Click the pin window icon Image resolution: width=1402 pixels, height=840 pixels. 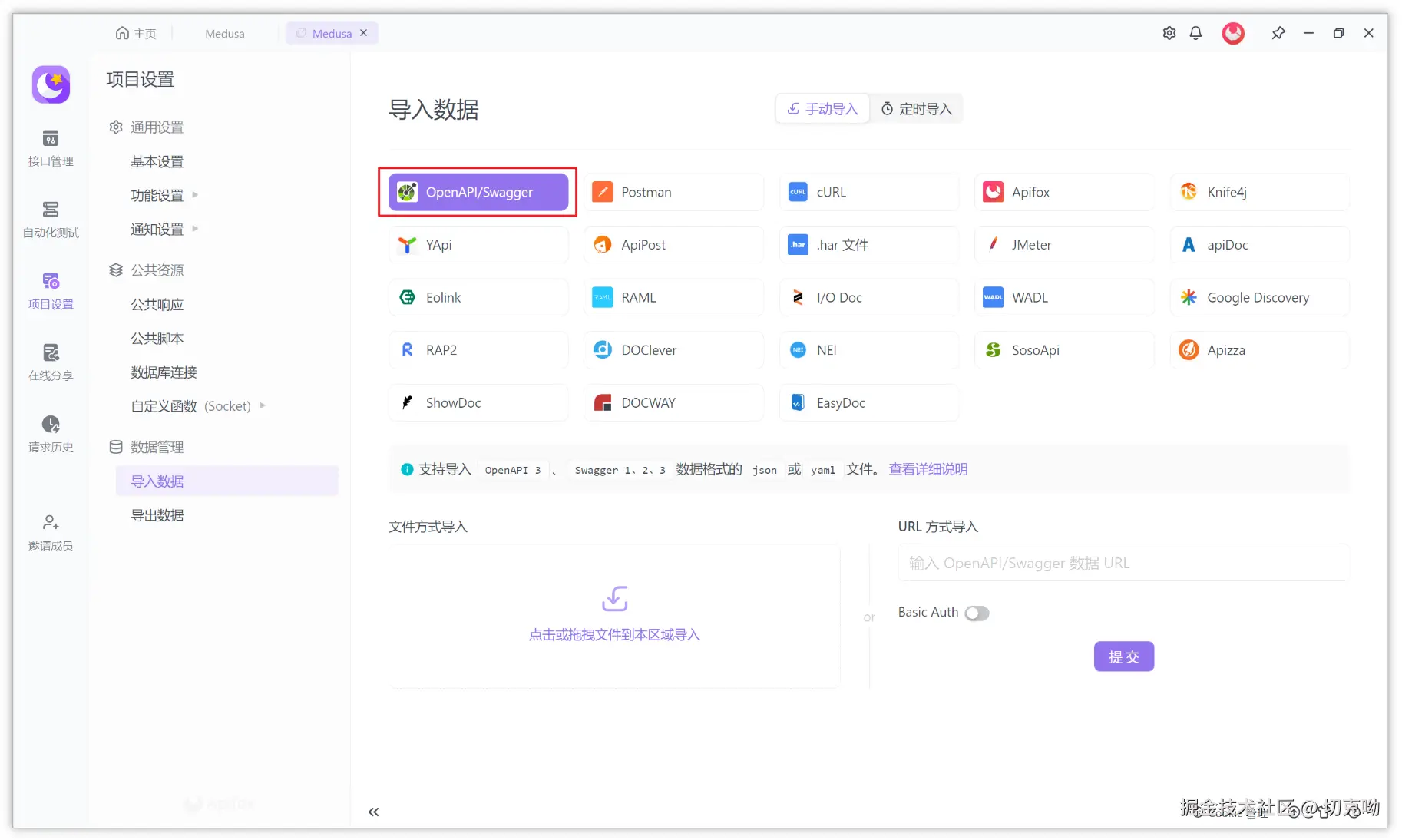click(x=1278, y=33)
